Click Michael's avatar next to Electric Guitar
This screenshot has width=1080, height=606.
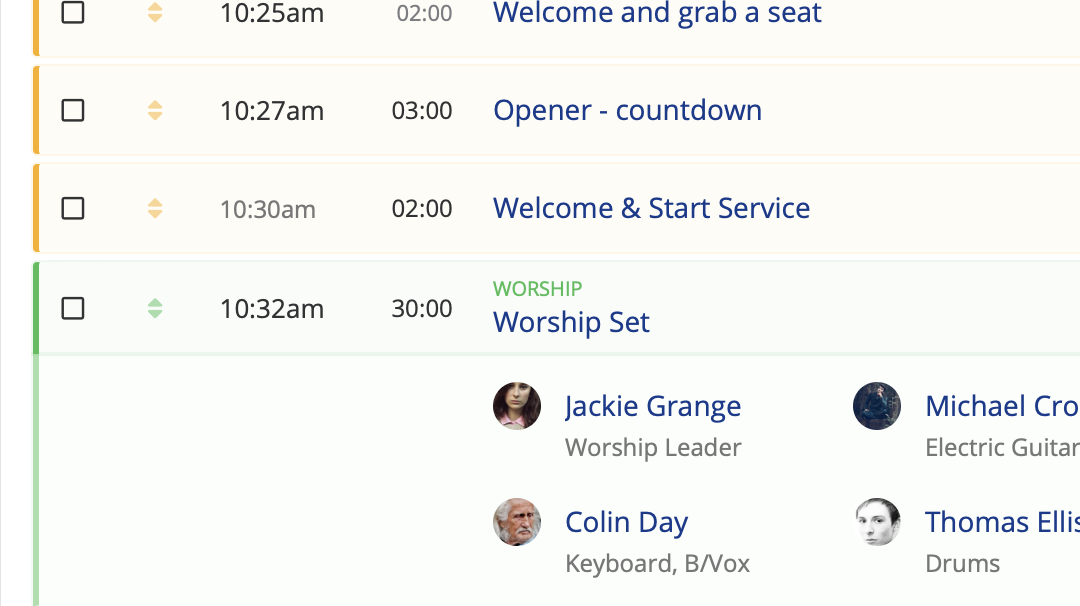pyautogui.click(x=877, y=406)
